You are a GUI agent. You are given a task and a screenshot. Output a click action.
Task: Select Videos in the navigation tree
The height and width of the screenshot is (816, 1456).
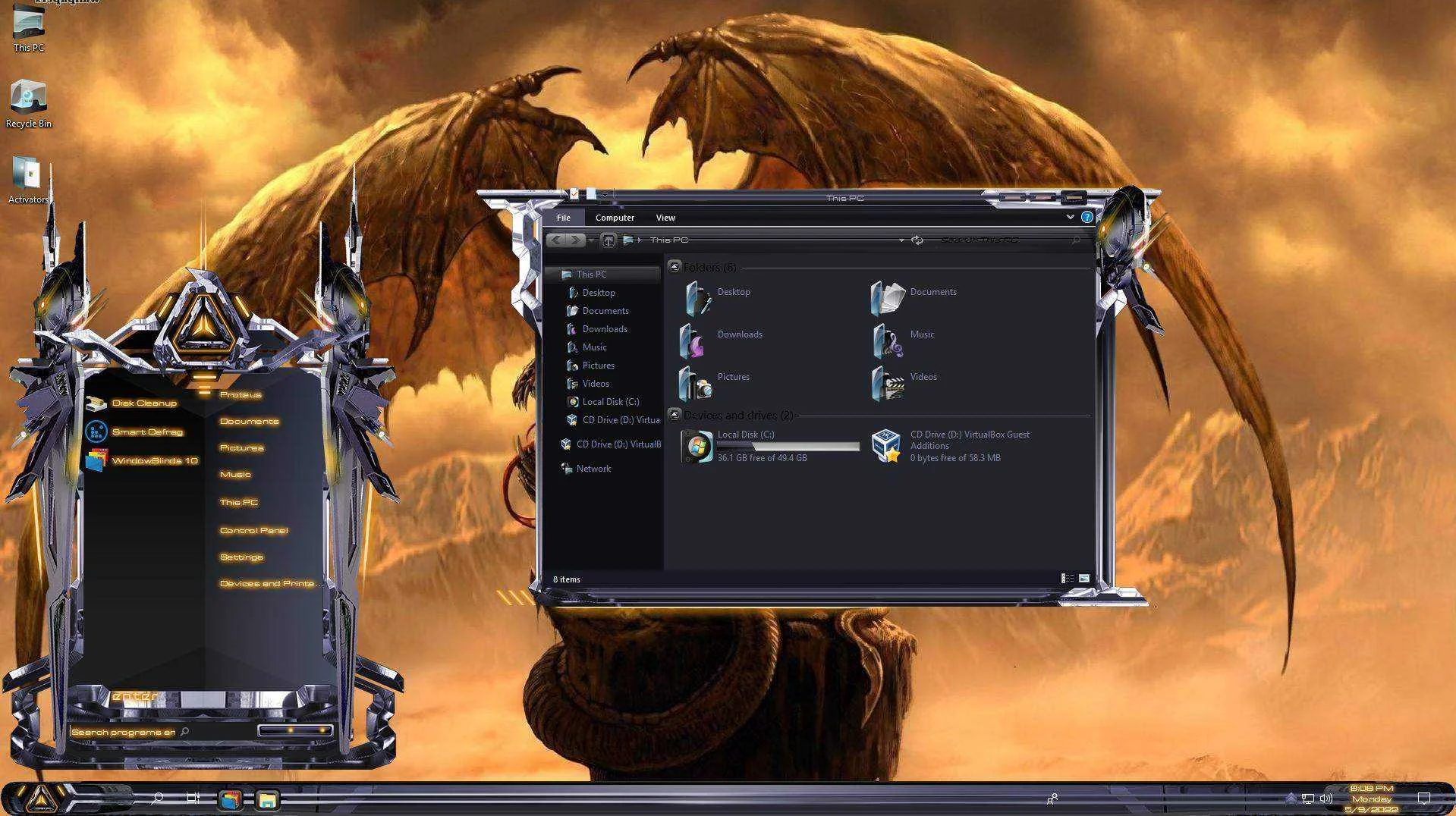pyautogui.click(x=588, y=384)
